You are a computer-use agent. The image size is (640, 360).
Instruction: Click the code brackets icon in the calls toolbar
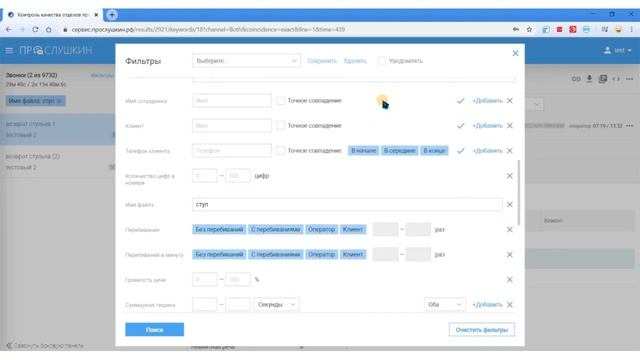click(x=616, y=79)
